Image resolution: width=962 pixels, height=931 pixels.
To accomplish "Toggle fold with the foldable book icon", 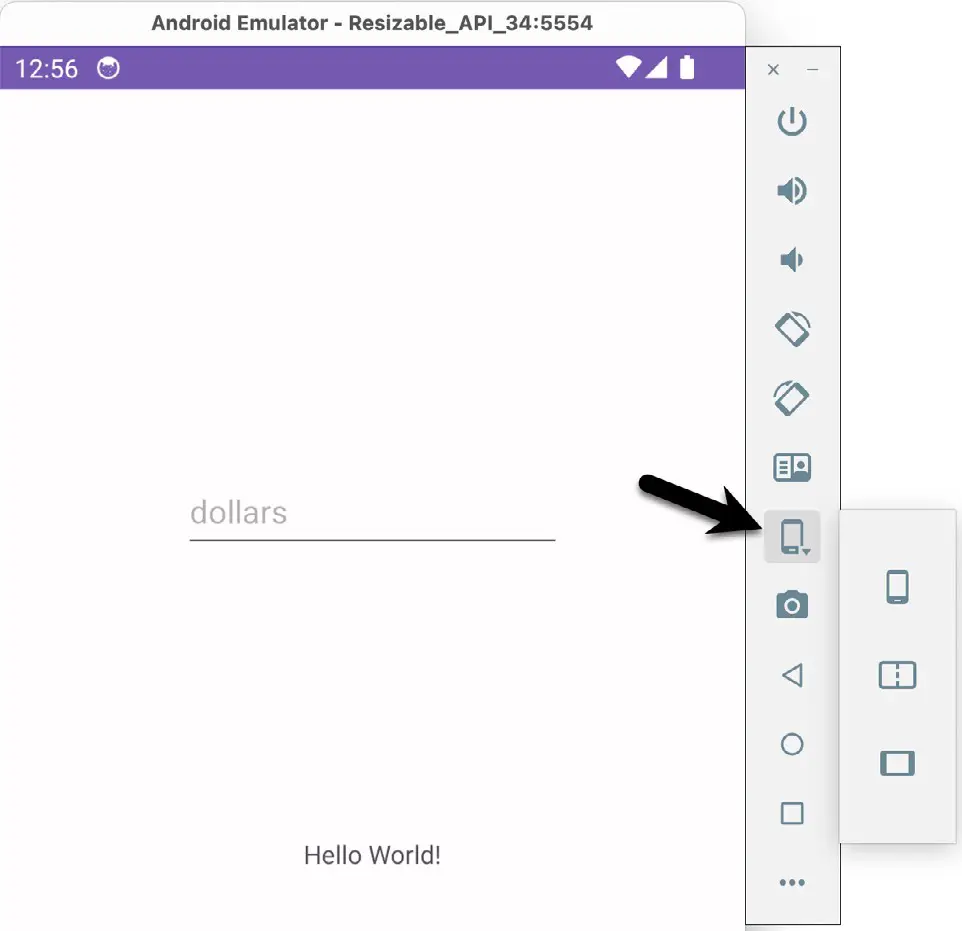I will [791, 468].
